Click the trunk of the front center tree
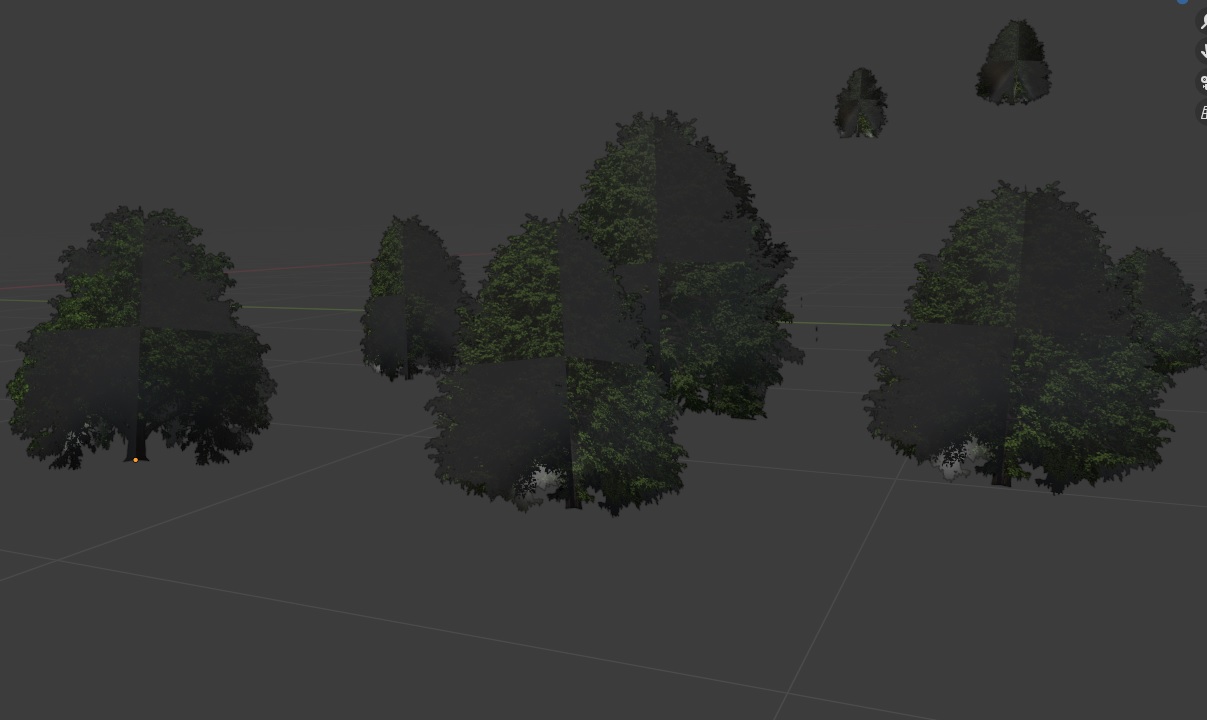Viewport: 1207px width, 720px height. (573, 492)
